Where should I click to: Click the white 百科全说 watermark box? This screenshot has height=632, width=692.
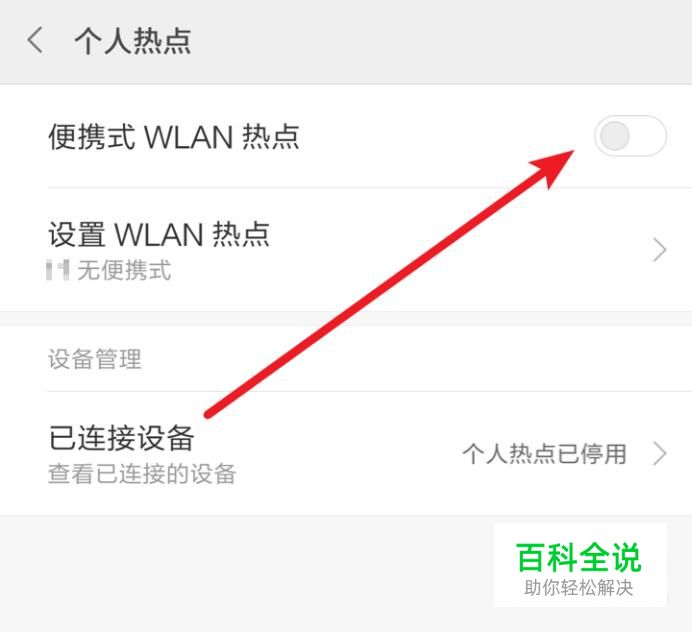pos(580,565)
